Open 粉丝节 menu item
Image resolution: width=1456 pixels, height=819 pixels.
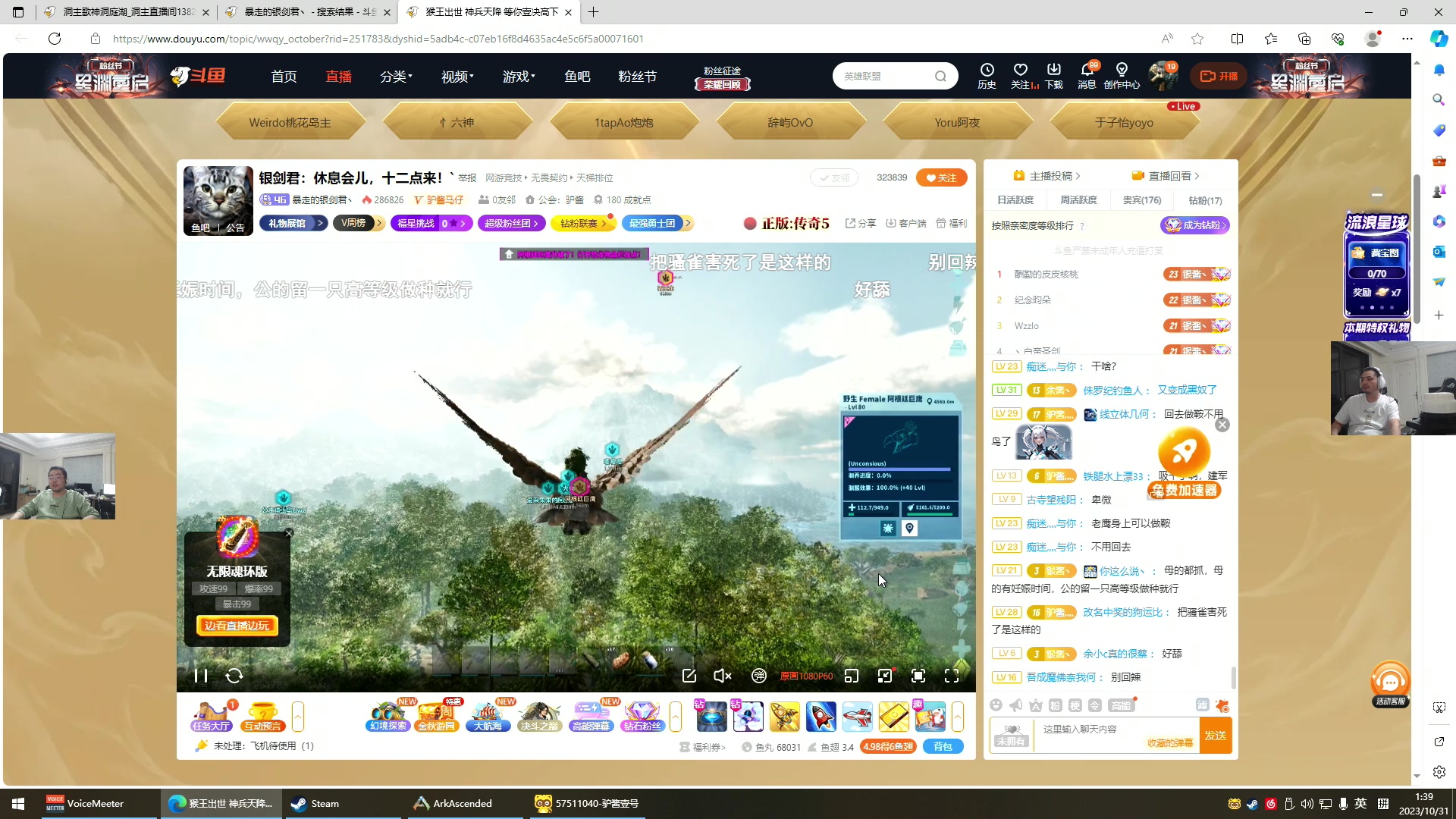pos(637,76)
